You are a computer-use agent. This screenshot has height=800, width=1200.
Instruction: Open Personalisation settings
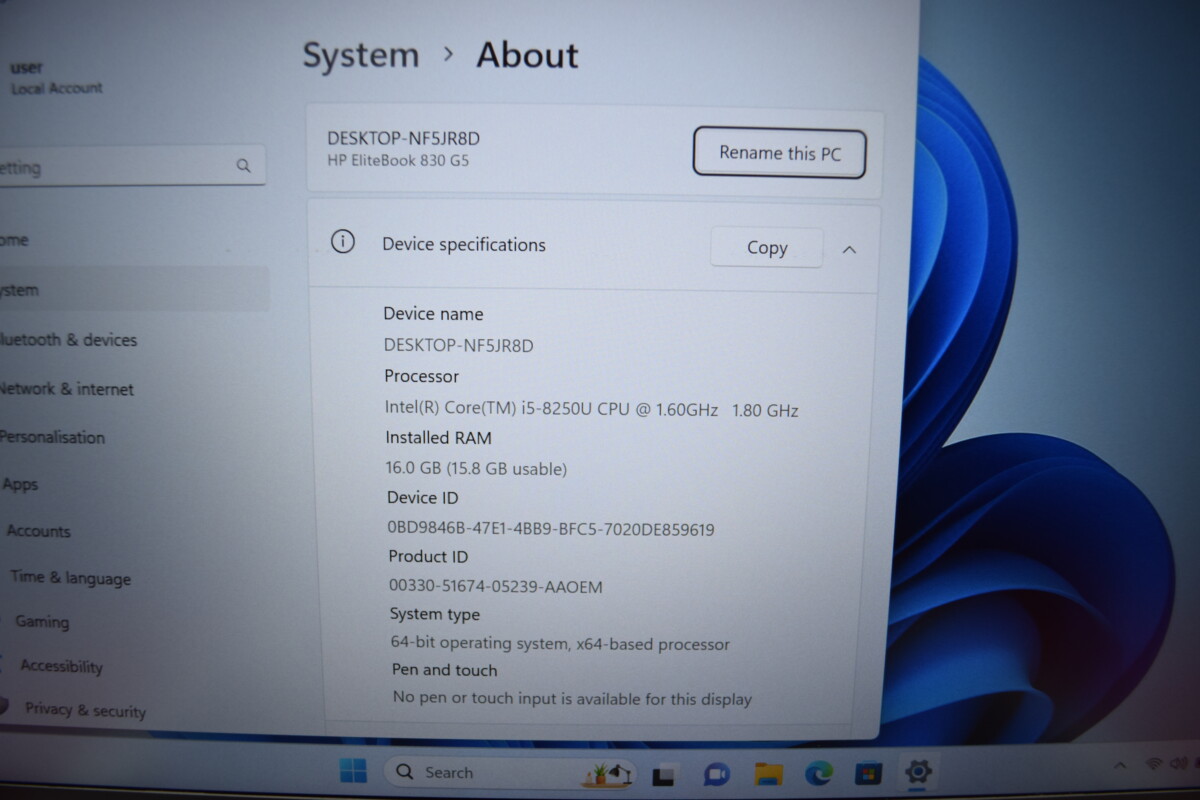pyautogui.click(x=52, y=437)
